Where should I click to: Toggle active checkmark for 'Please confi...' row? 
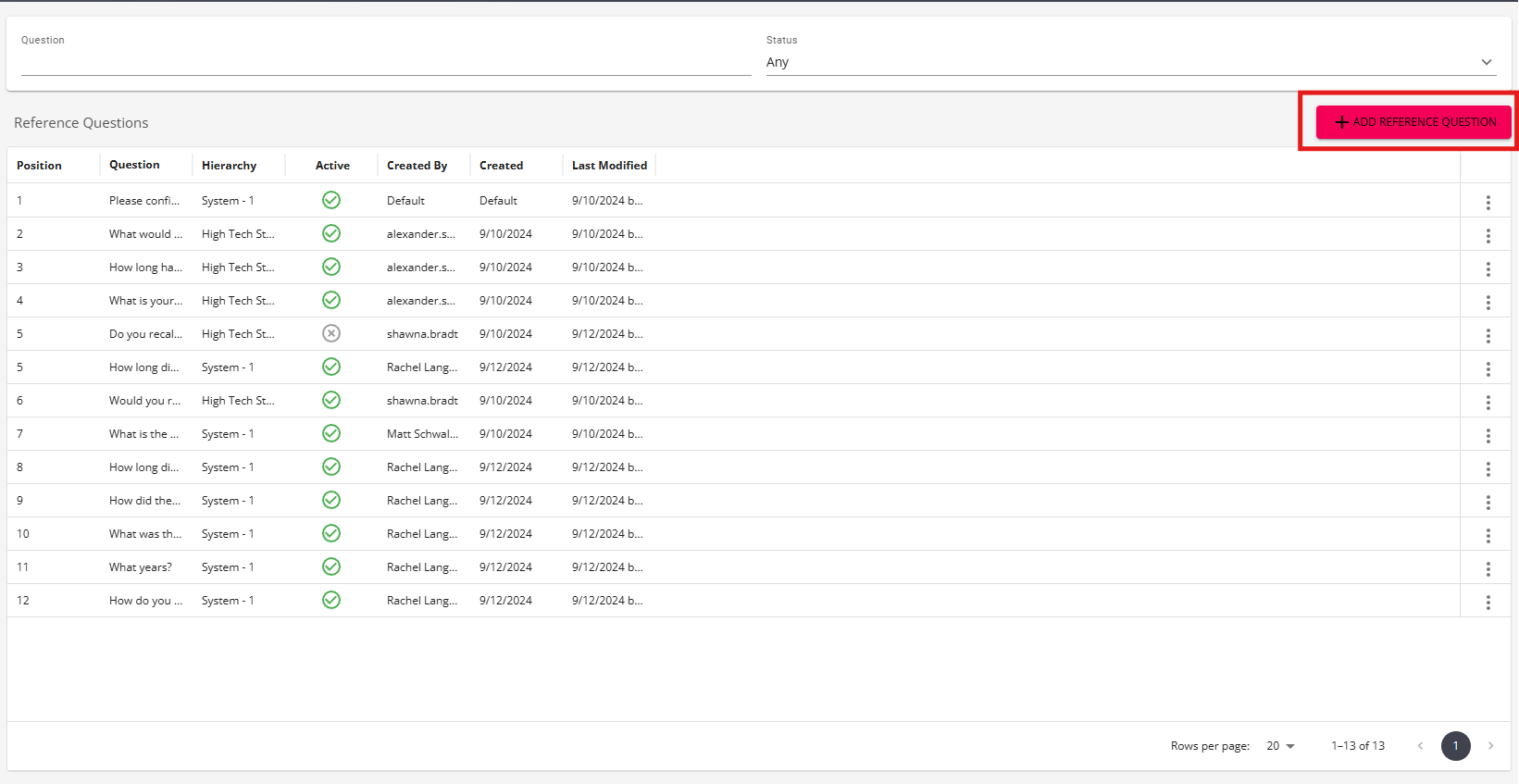coord(331,200)
